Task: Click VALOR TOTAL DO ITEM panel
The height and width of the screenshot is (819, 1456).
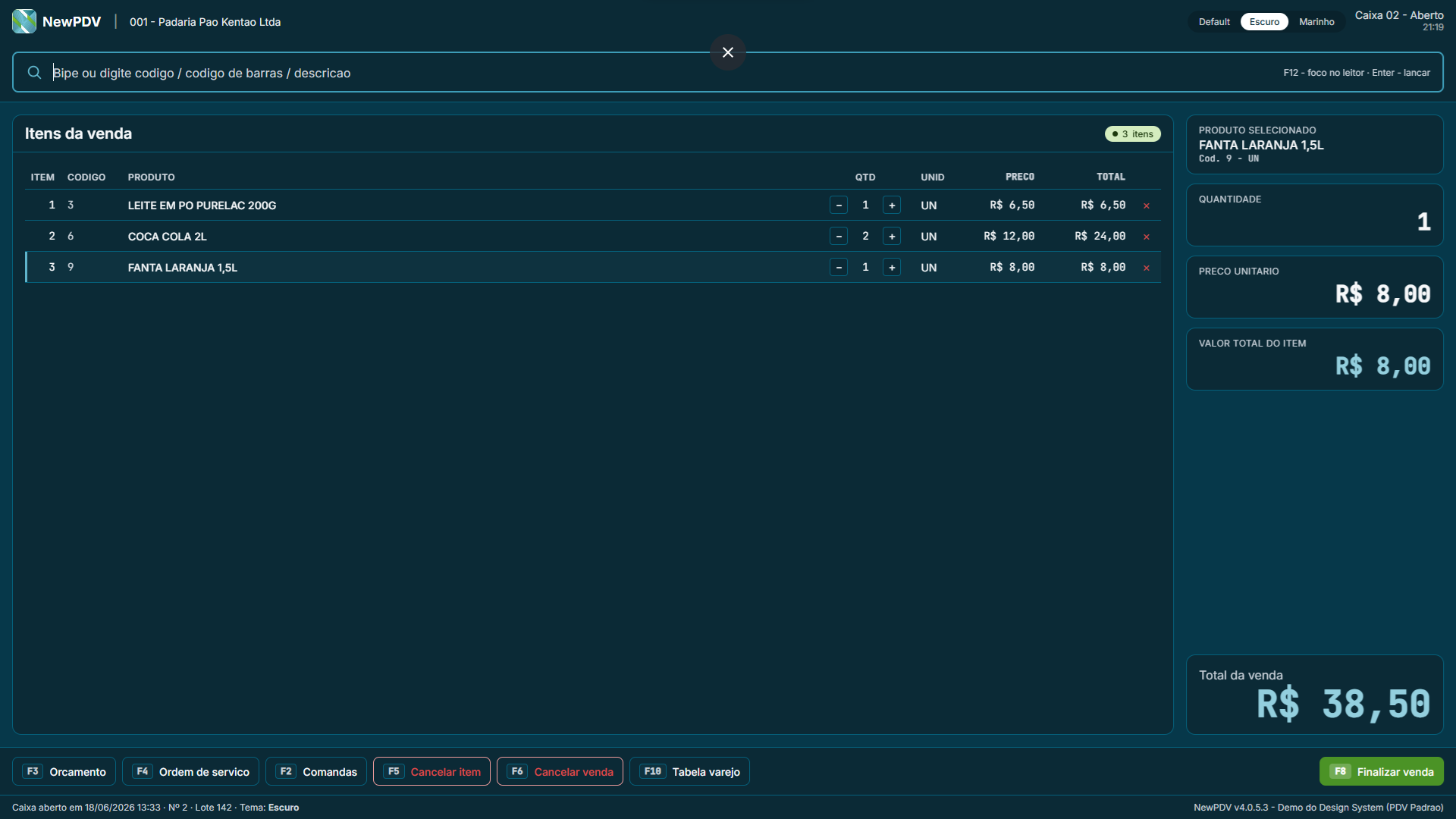Action: [1315, 359]
